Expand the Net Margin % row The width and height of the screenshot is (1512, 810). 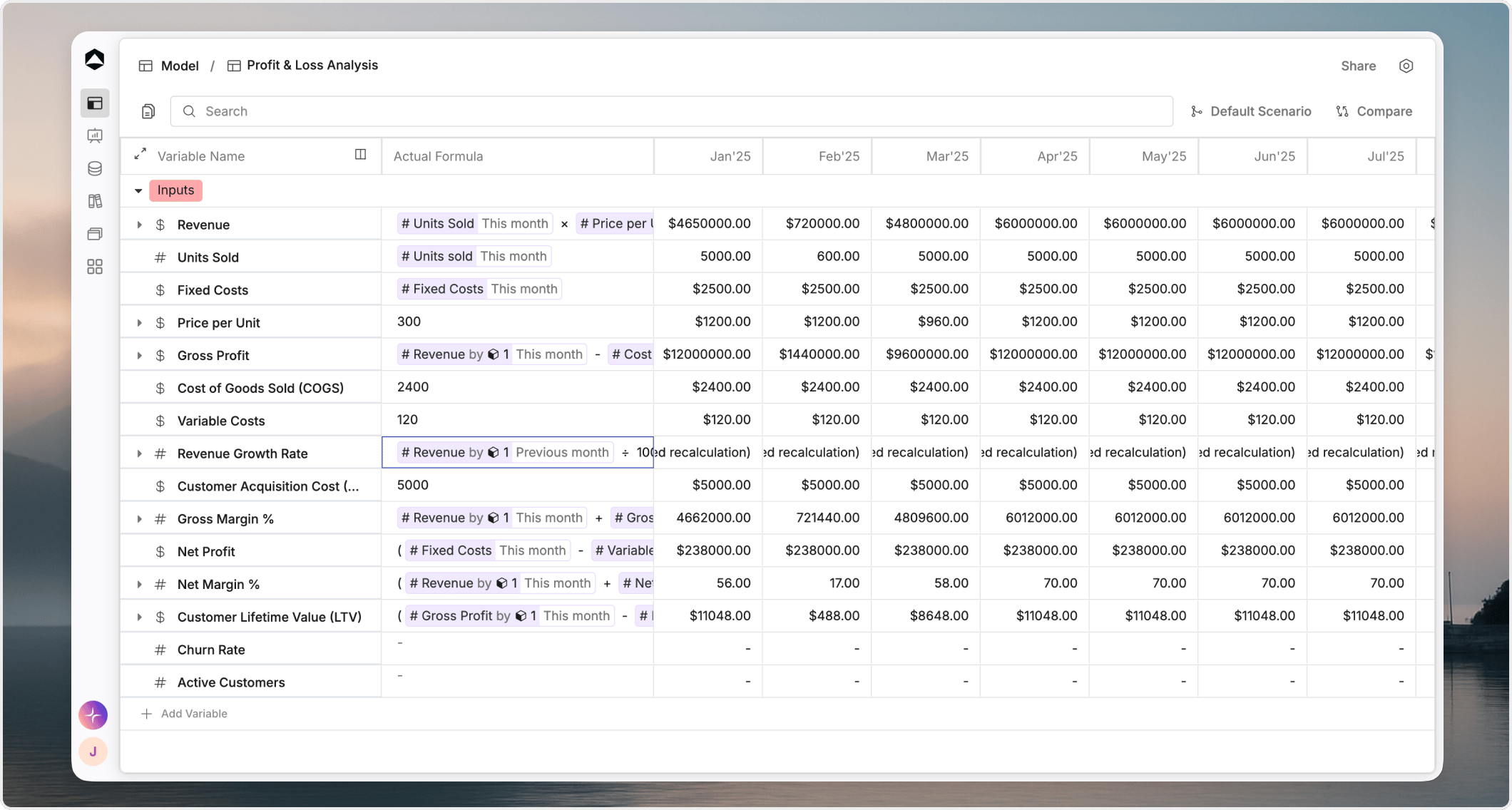pyautogui.click(x=140, y=584)
